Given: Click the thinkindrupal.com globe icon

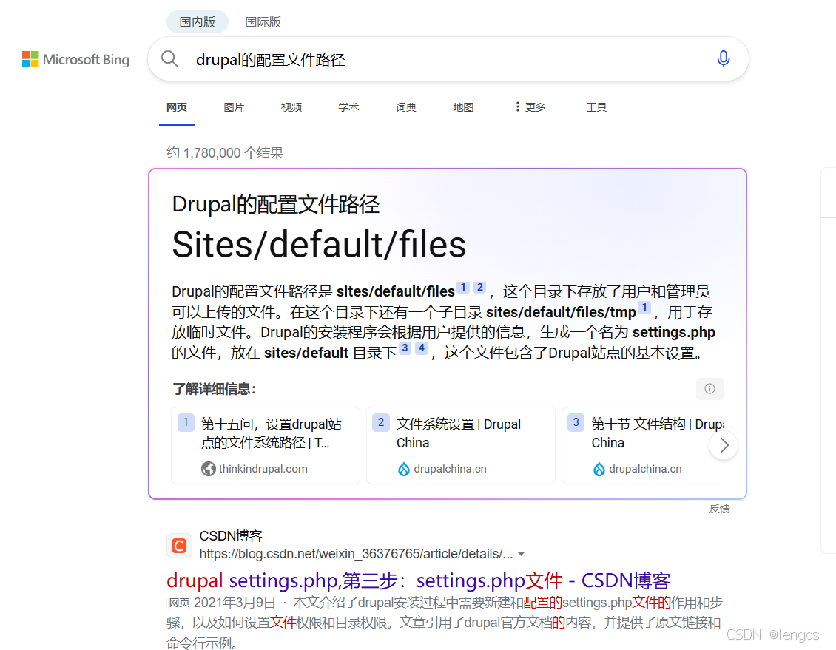Looking at the screenshot, I should pyautogui.click(x=208, y=469).
